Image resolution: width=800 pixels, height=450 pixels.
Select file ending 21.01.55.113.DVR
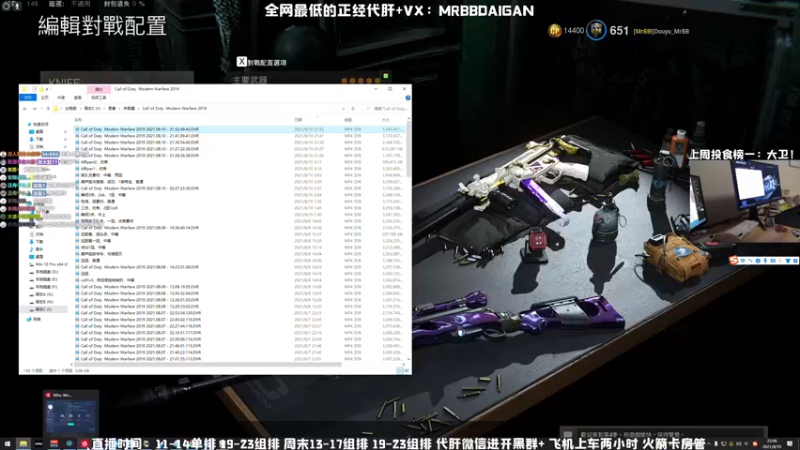point(140,359)
